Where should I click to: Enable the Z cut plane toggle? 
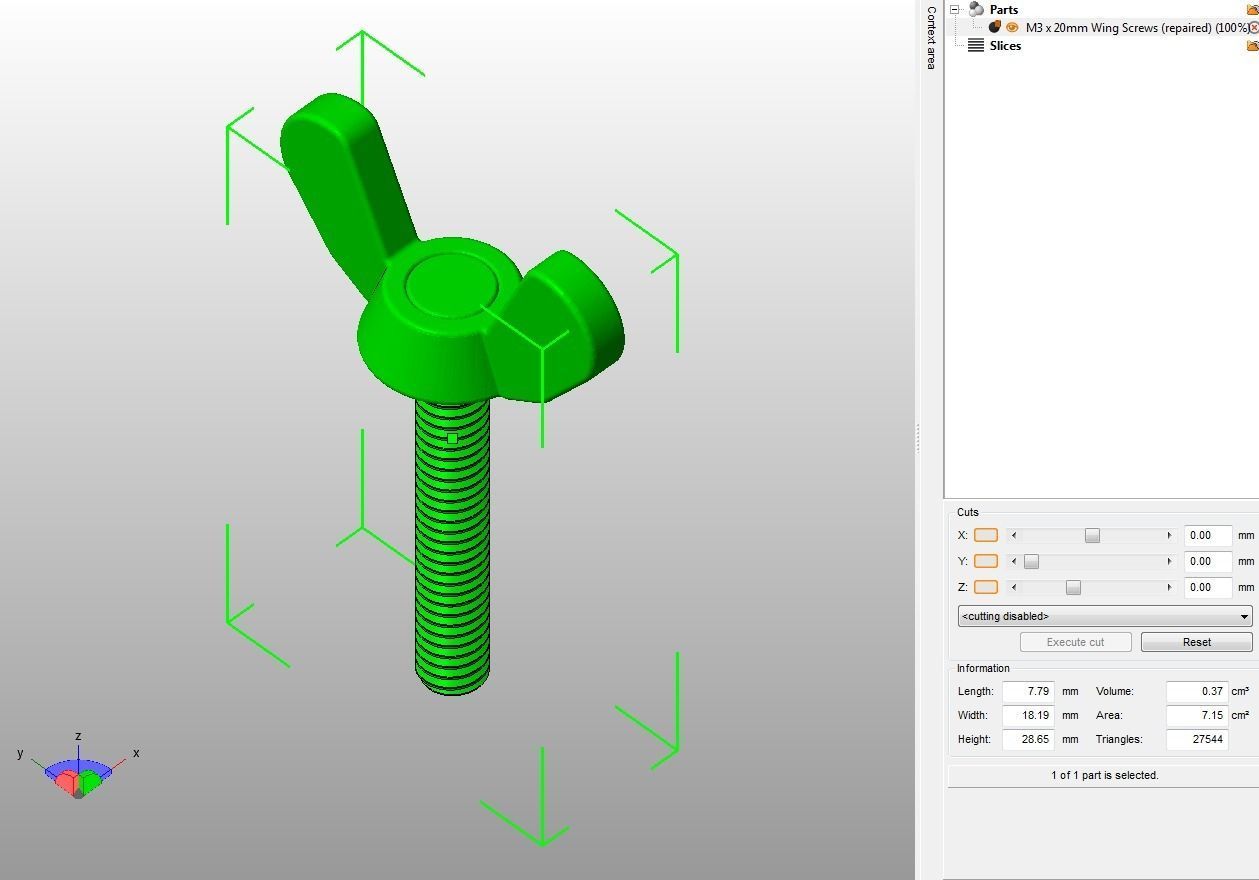(x=986, y=588)
